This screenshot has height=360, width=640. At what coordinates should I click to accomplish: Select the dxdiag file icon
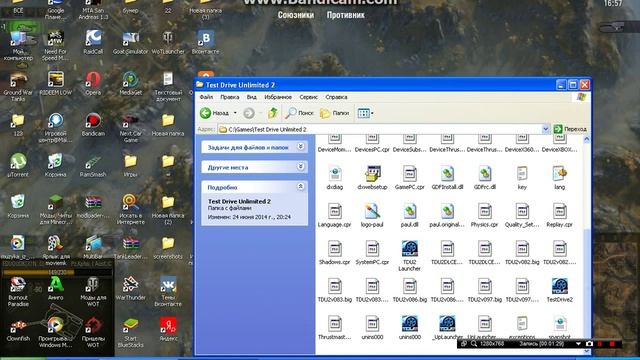(335, 174)
